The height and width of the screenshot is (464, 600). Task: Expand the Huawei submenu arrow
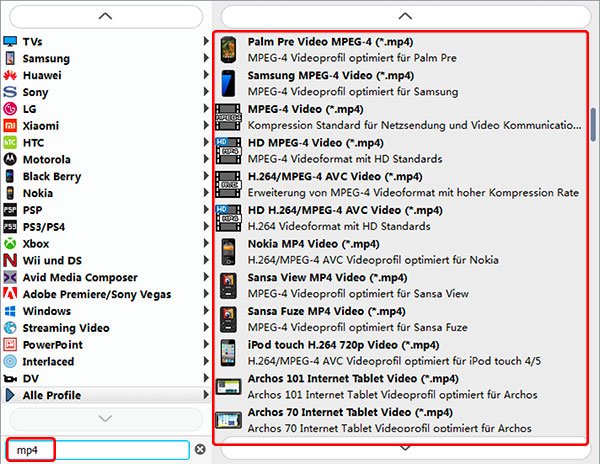point(206,75)
